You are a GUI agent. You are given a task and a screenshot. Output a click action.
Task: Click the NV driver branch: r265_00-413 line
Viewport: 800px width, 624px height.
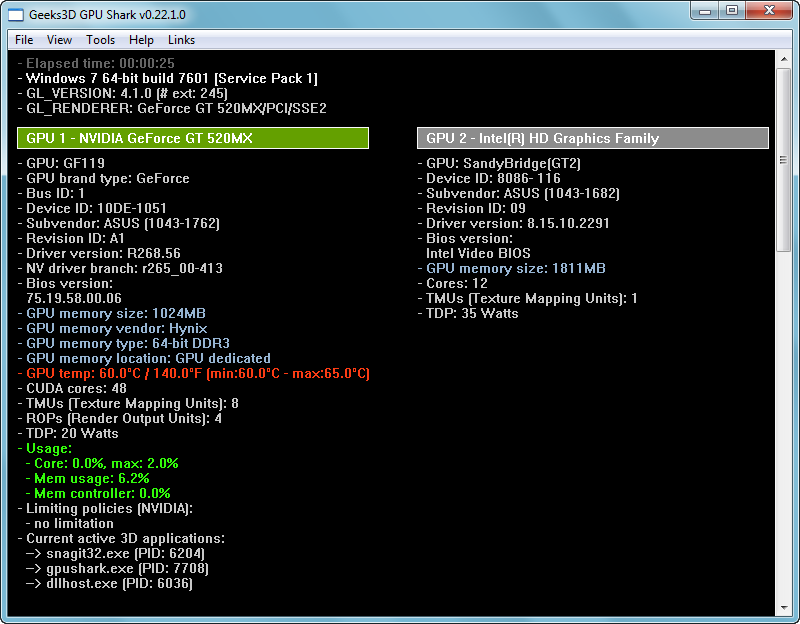click(x=120, y=268)
